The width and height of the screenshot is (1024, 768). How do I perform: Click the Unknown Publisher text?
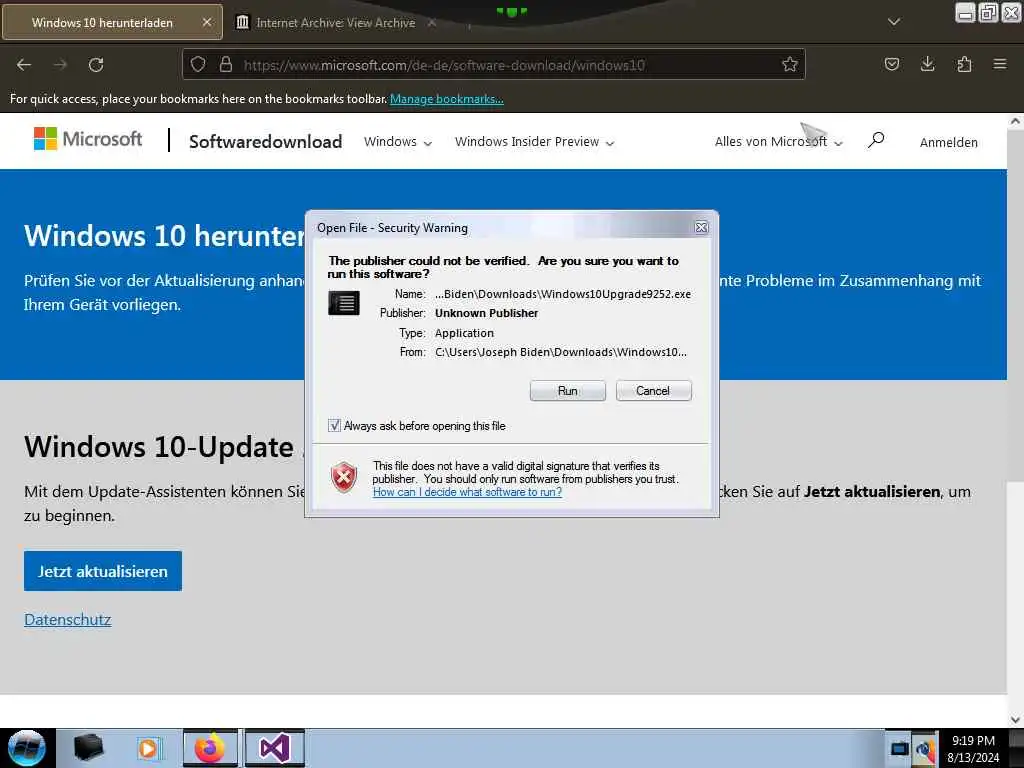(487, 313)
